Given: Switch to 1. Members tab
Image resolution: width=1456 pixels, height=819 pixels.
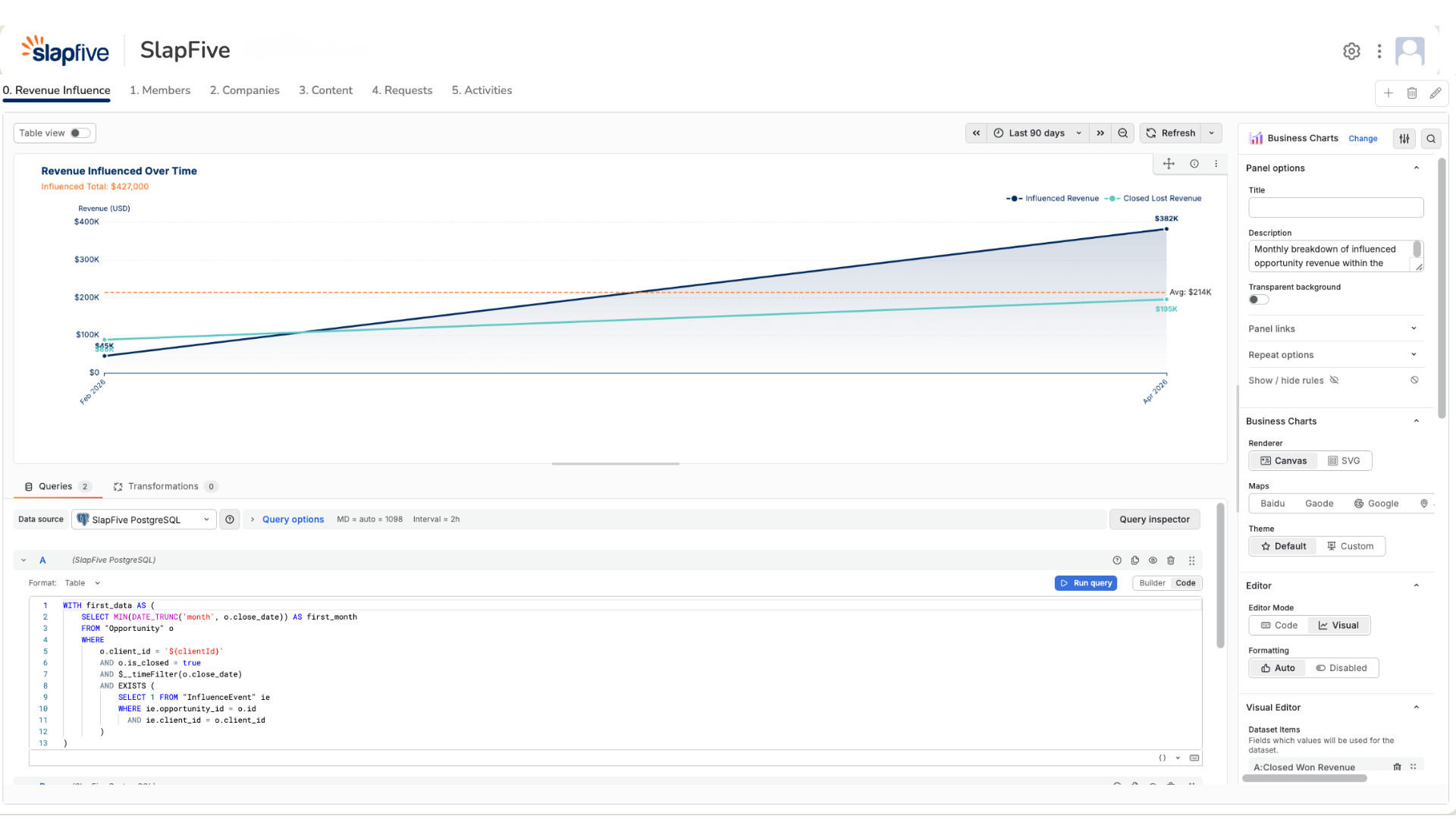Looking at the screenshot, I should pyautogui.click(x=160, y=90).
